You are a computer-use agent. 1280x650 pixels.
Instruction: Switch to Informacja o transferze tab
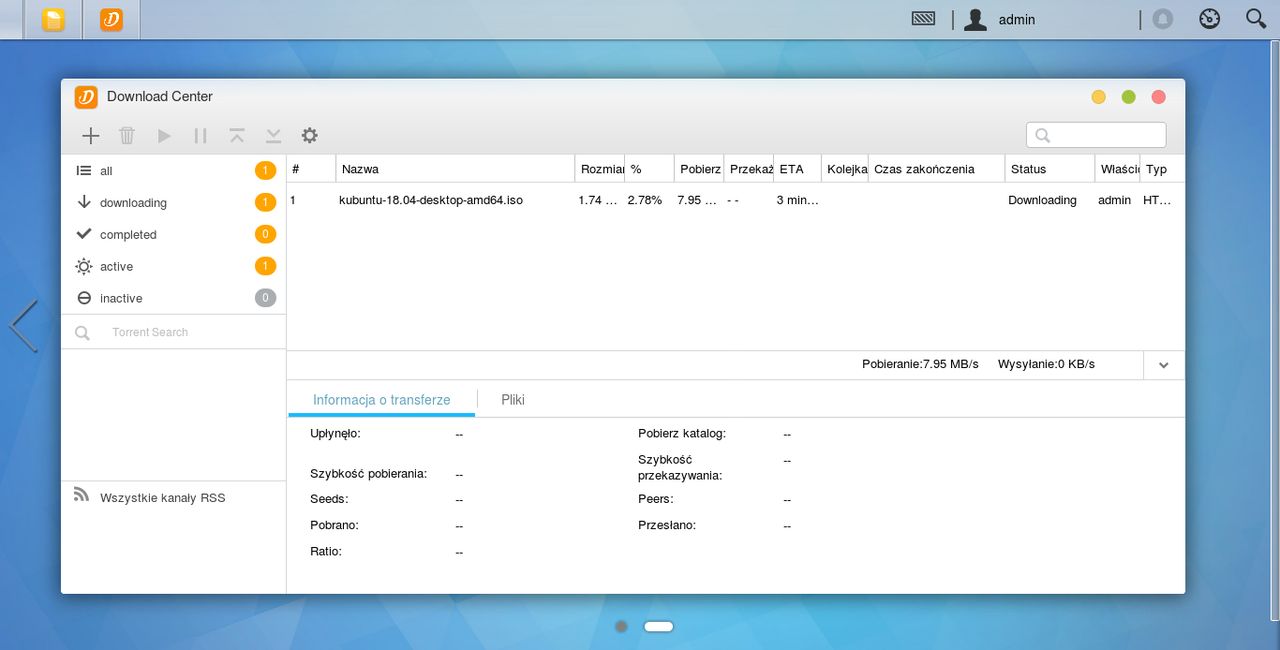[382, 399]
